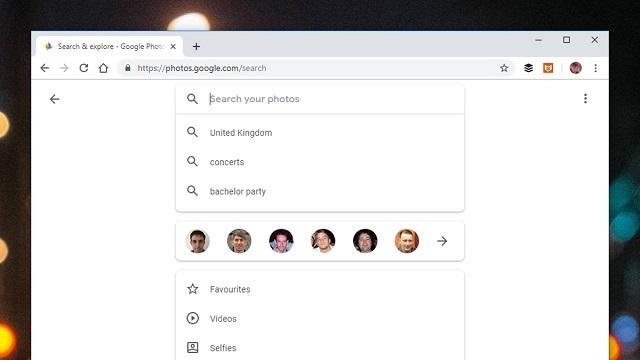Select the first person face thumbnail
Image resolution: width=640 pixels, height=360 pixels.
[198, 241]
